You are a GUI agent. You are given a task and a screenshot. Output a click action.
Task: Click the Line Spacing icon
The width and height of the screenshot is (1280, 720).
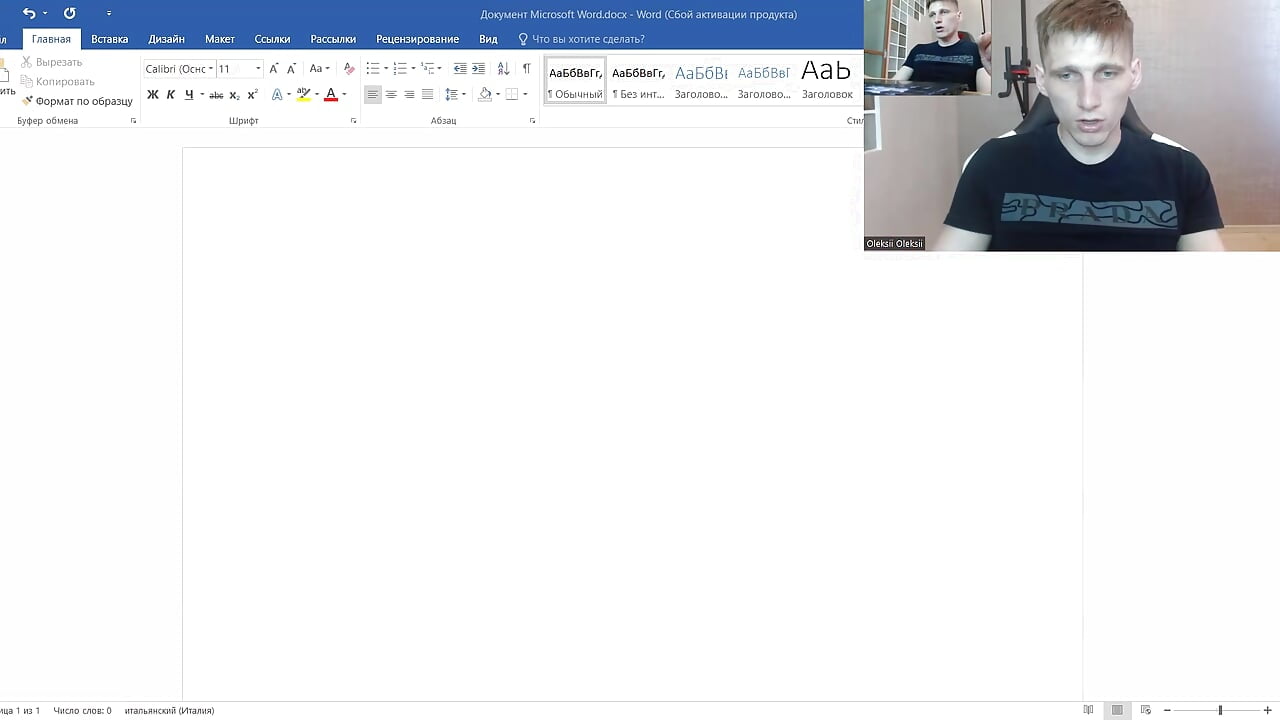tap(452, 95)
